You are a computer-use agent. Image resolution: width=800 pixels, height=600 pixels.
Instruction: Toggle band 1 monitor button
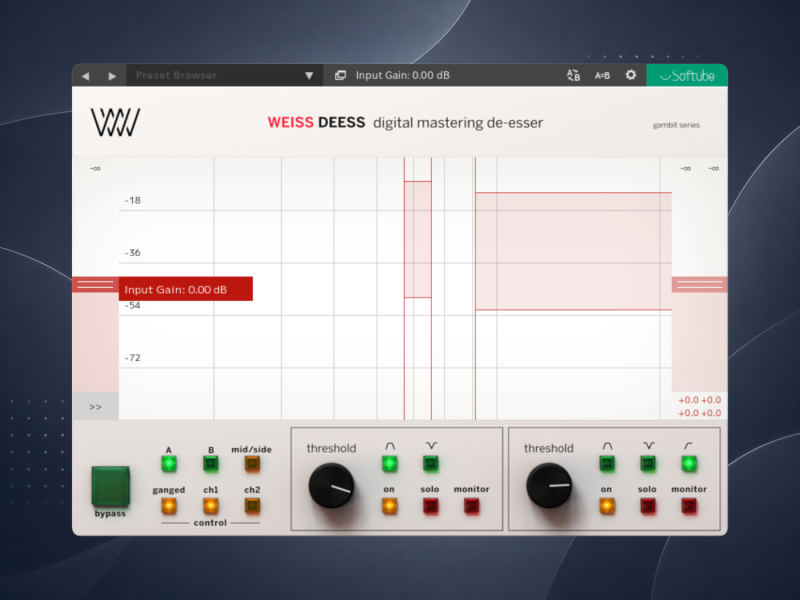[471, 506]
